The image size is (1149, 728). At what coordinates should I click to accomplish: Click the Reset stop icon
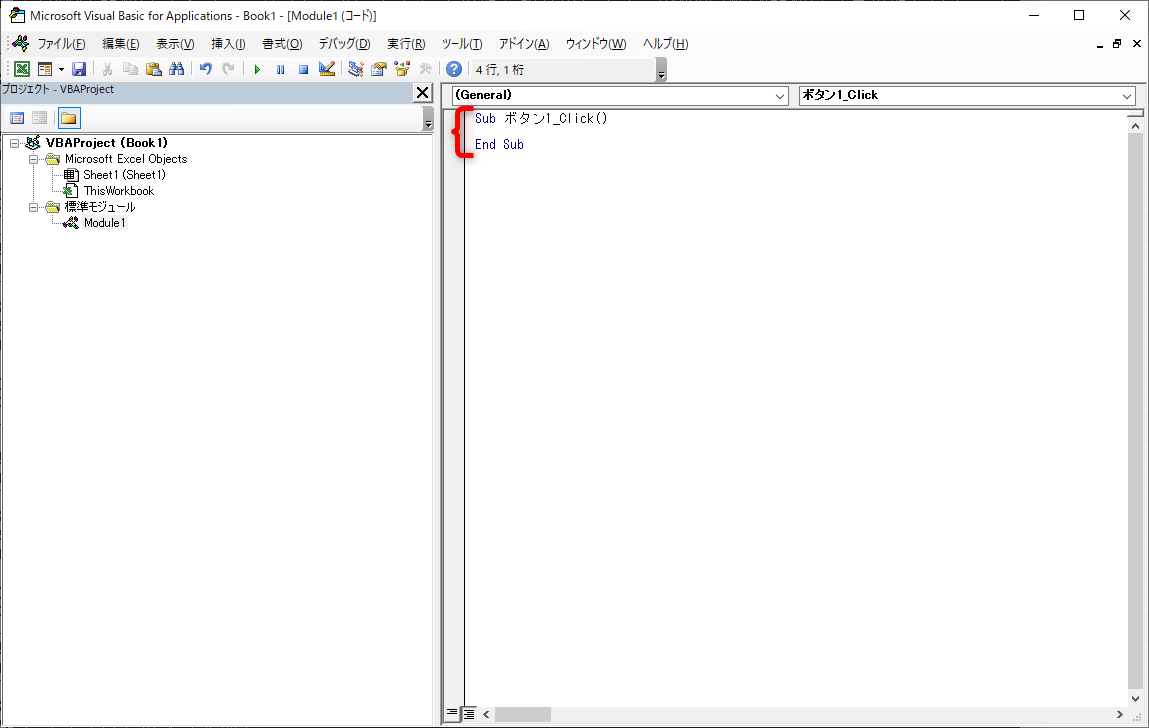[x=303, y=69]
